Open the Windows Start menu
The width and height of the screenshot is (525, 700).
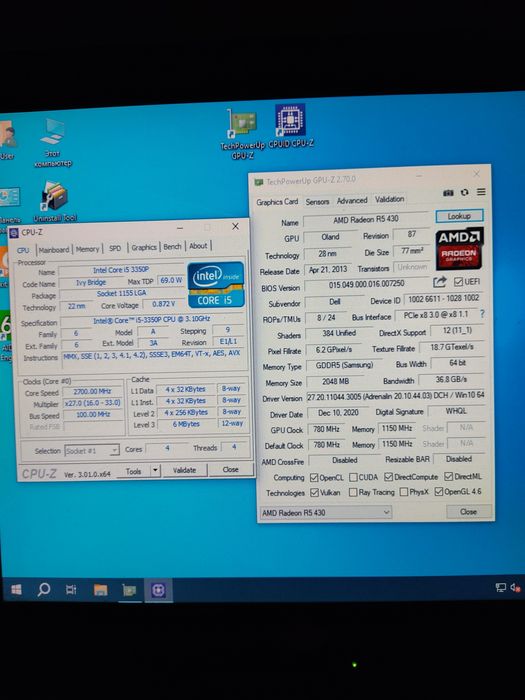16,590
